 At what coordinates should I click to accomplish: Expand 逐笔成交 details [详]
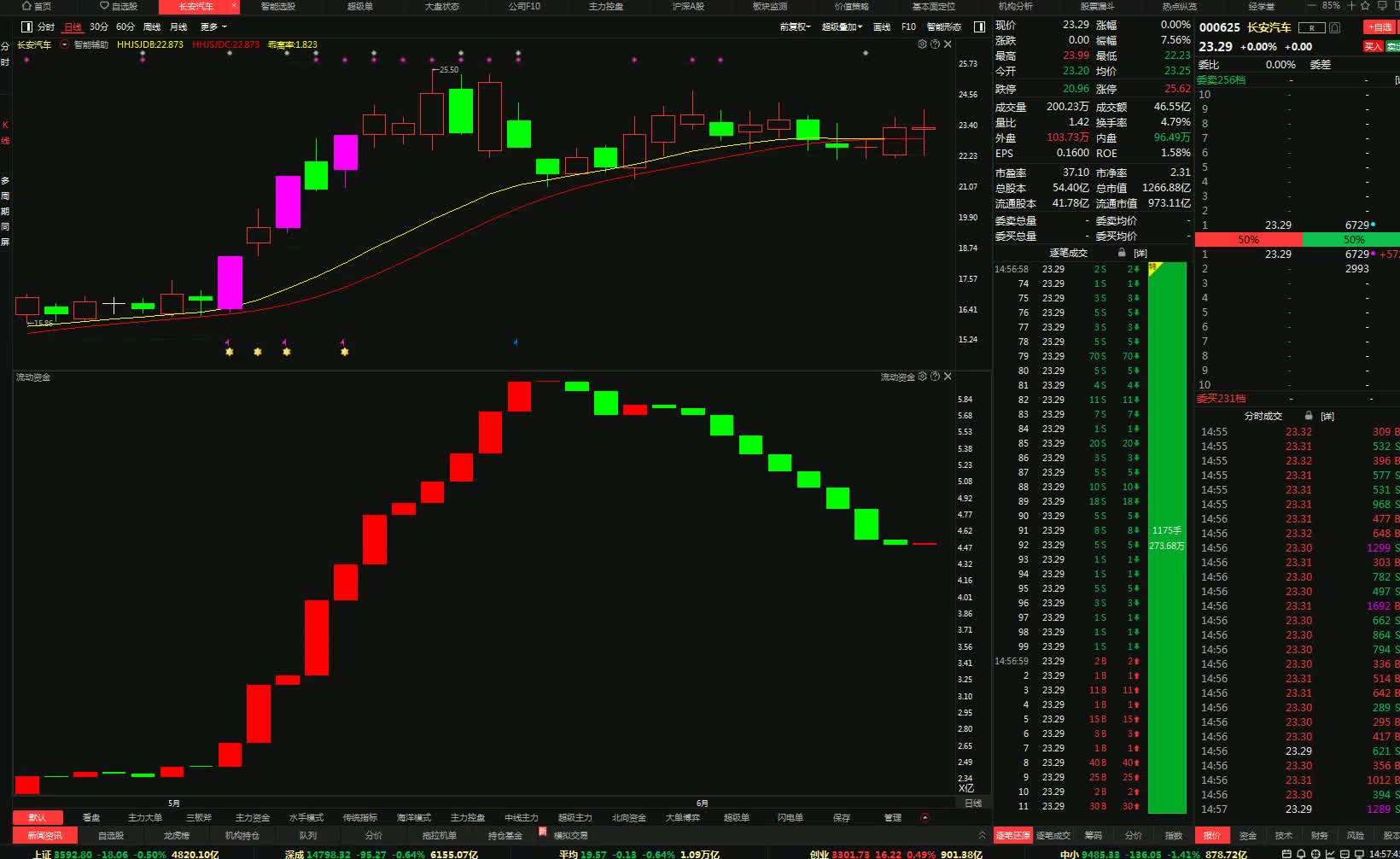pos(1140,253)
